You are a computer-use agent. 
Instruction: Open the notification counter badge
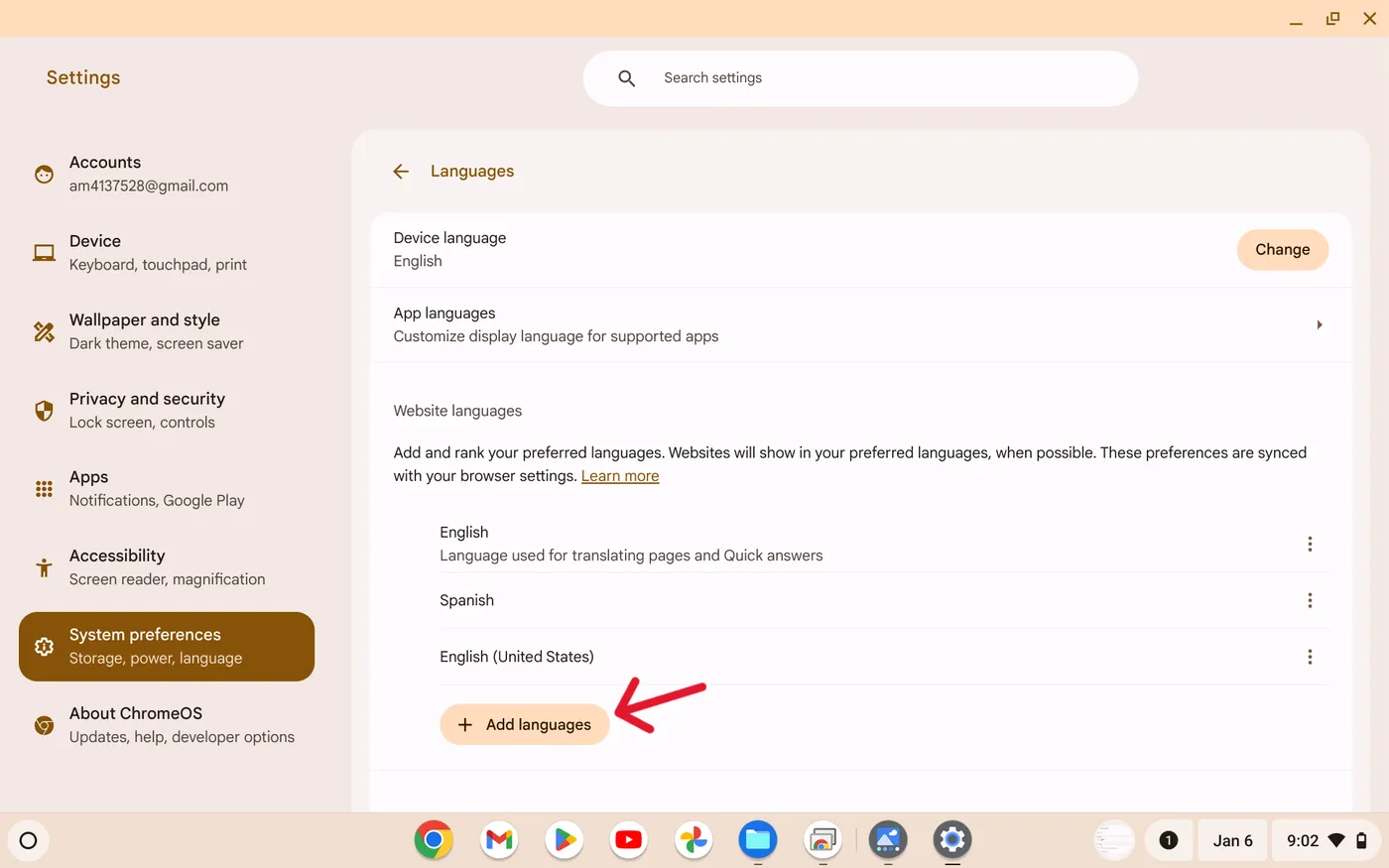1168,840
